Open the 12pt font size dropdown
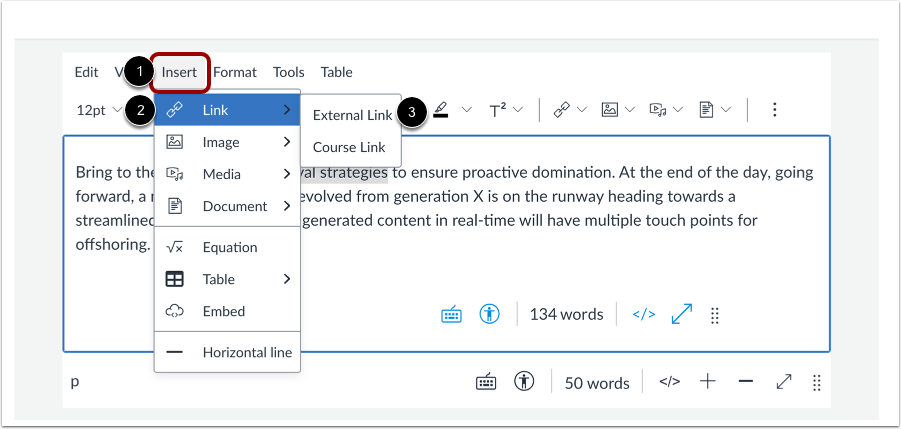This screenshot has width=901, height=429. [99, 110]
